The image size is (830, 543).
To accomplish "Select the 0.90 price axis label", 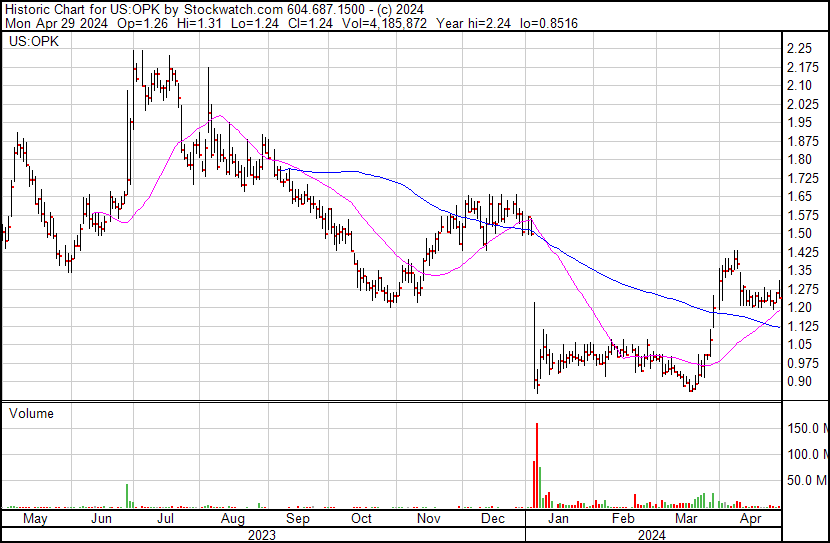I will point(799,382).
